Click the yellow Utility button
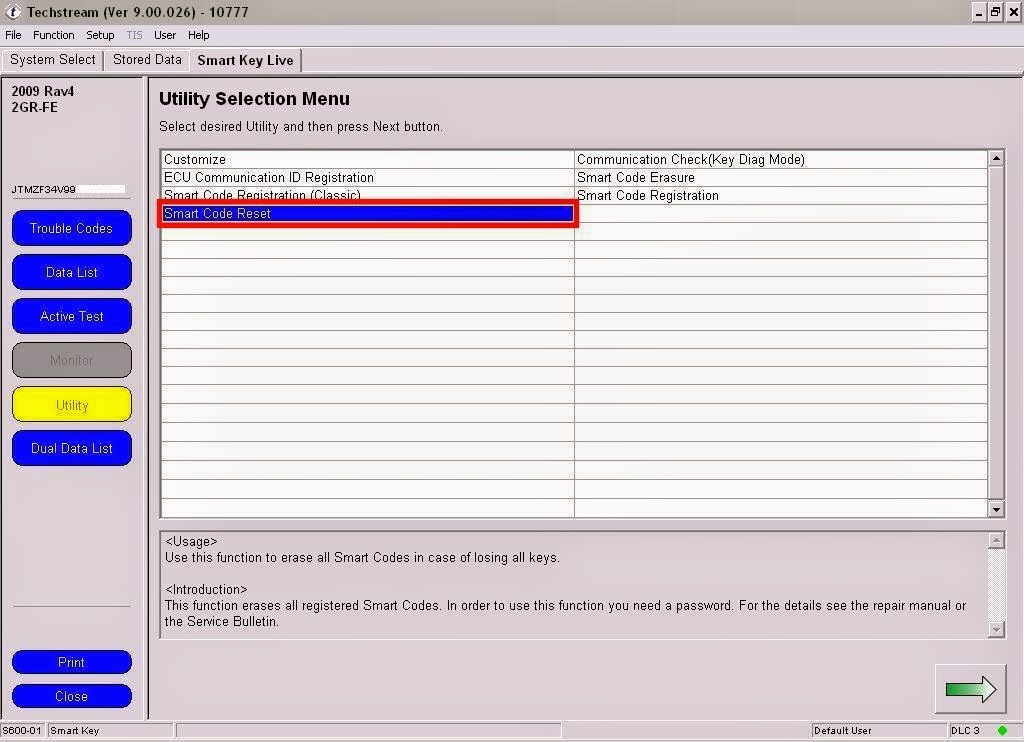 72,405
